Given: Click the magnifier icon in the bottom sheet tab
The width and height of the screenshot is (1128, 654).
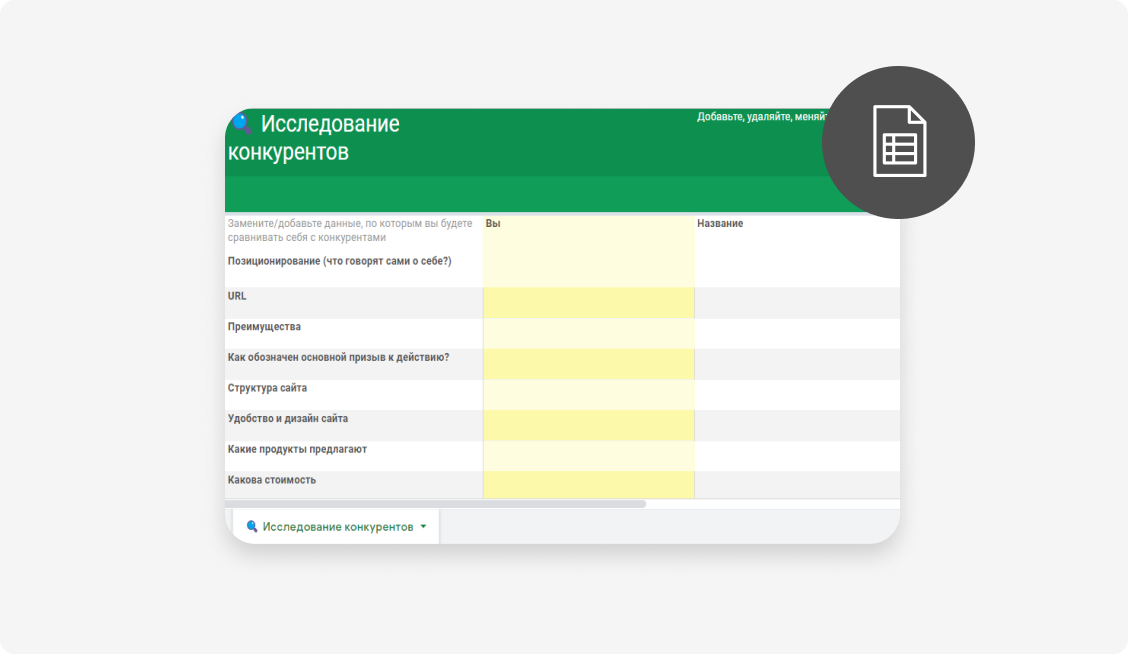Looking at the screenshot, I should [252, 527].
